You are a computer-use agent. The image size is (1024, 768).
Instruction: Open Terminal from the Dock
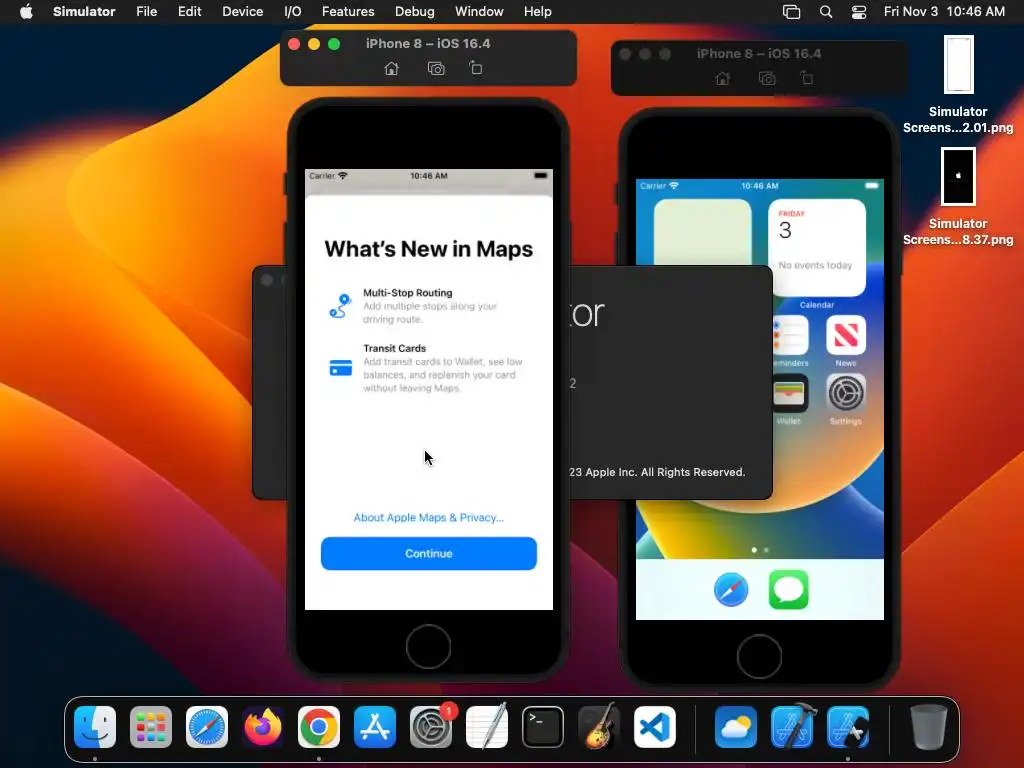(543, 727)
